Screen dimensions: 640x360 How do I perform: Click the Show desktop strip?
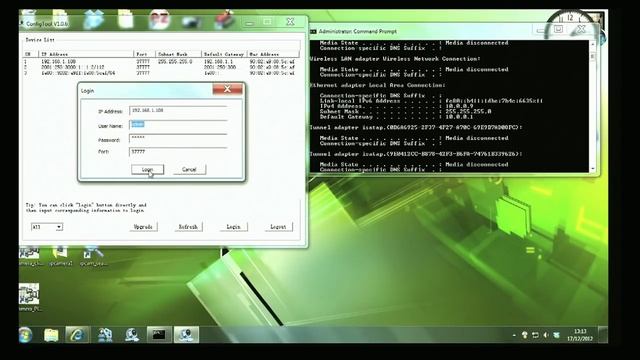point(603,335)
